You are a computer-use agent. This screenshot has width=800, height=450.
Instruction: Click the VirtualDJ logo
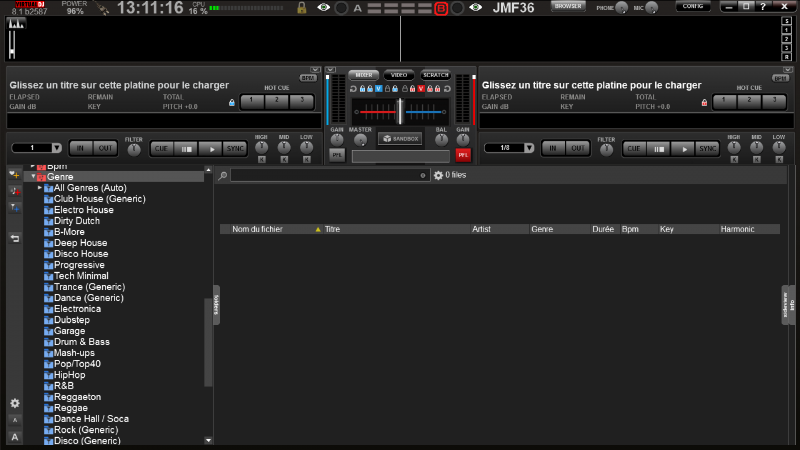click(29, 4)
